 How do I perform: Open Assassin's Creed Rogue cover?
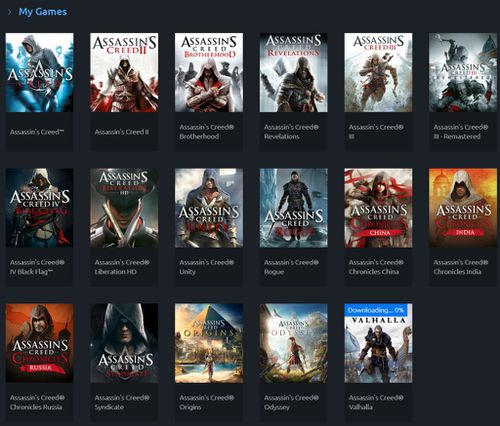pyautogui.click(x=293, y=208)
